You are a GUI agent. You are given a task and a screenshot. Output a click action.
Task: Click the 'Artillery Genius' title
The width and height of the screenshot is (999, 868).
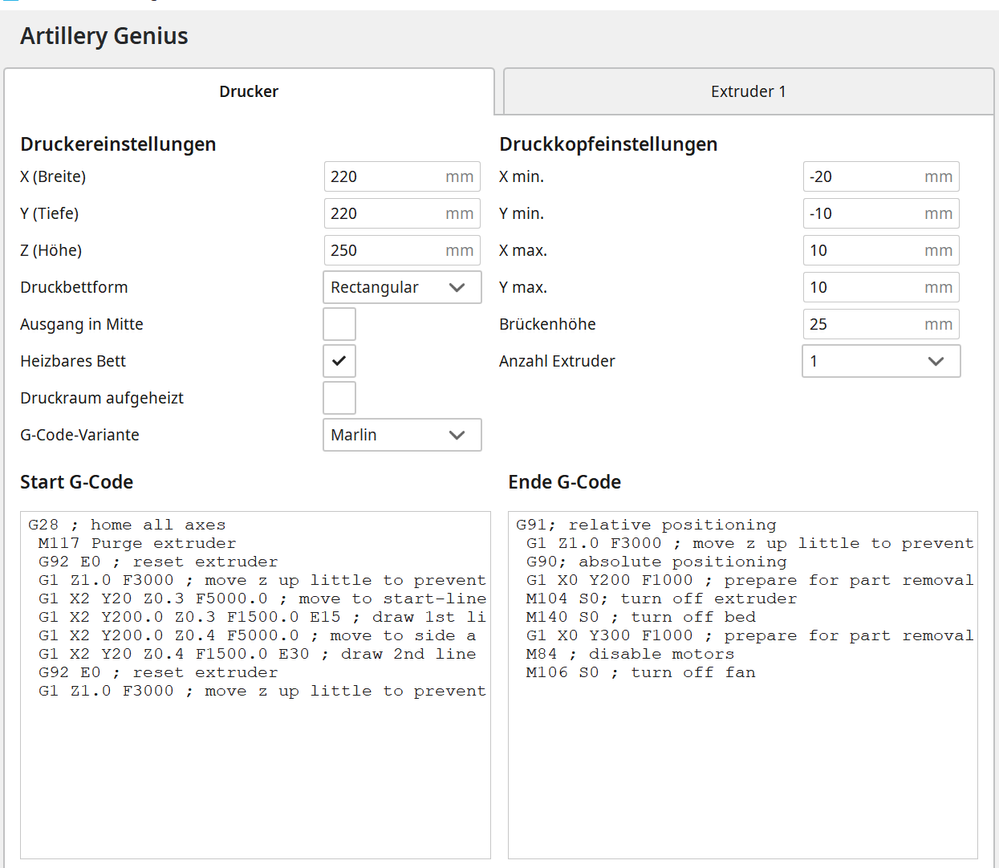coord(104,36)
